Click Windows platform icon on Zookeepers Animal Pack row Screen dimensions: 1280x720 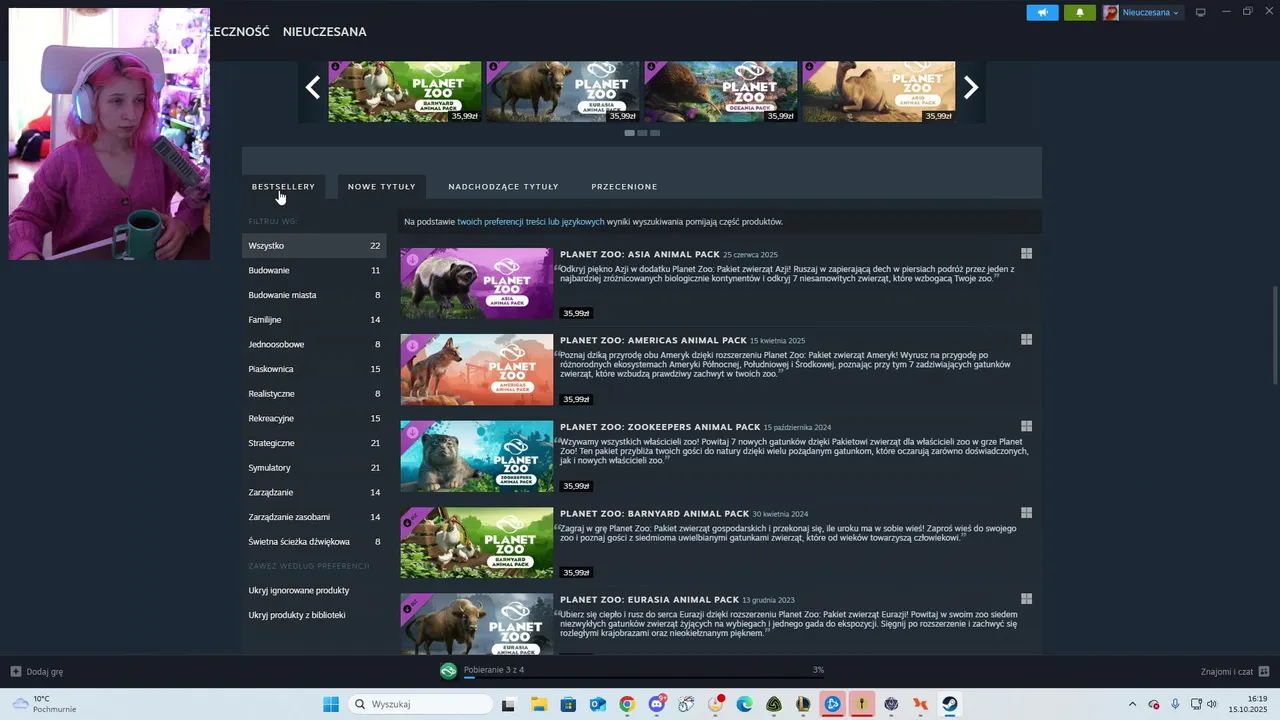point(1026,427)
